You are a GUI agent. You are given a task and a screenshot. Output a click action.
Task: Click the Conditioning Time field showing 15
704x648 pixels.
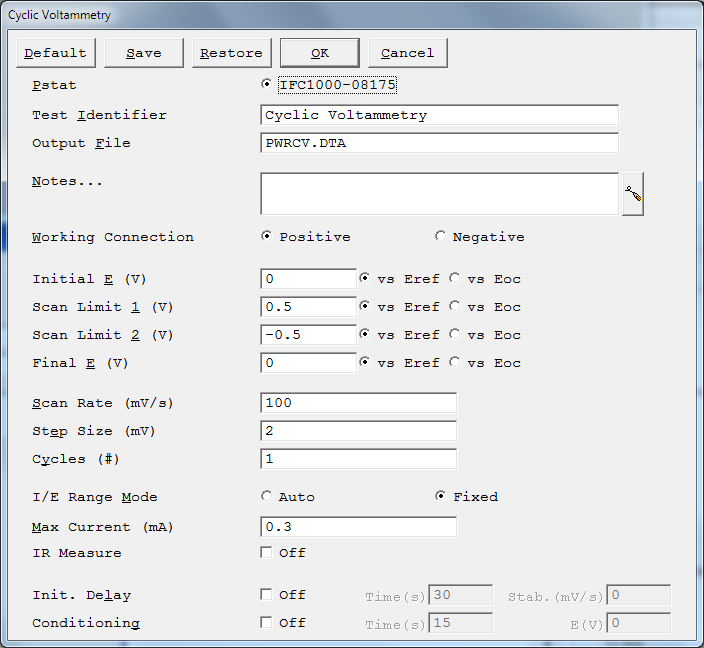461,623
